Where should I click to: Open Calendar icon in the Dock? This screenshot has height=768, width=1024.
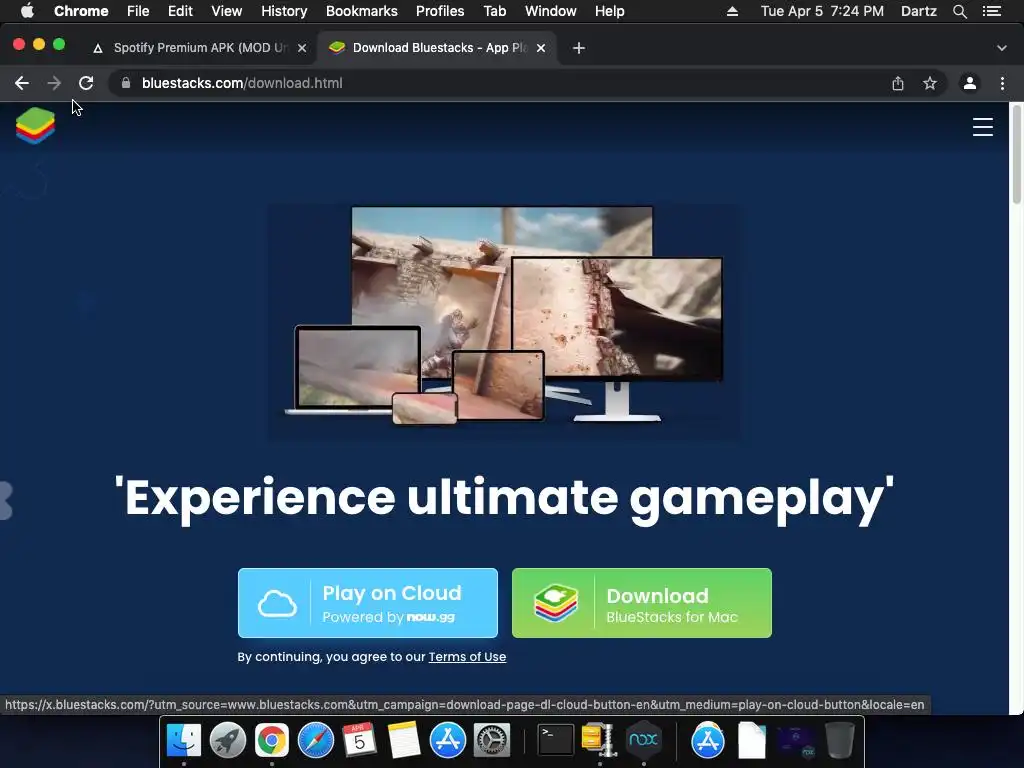[x=360, y=740]
